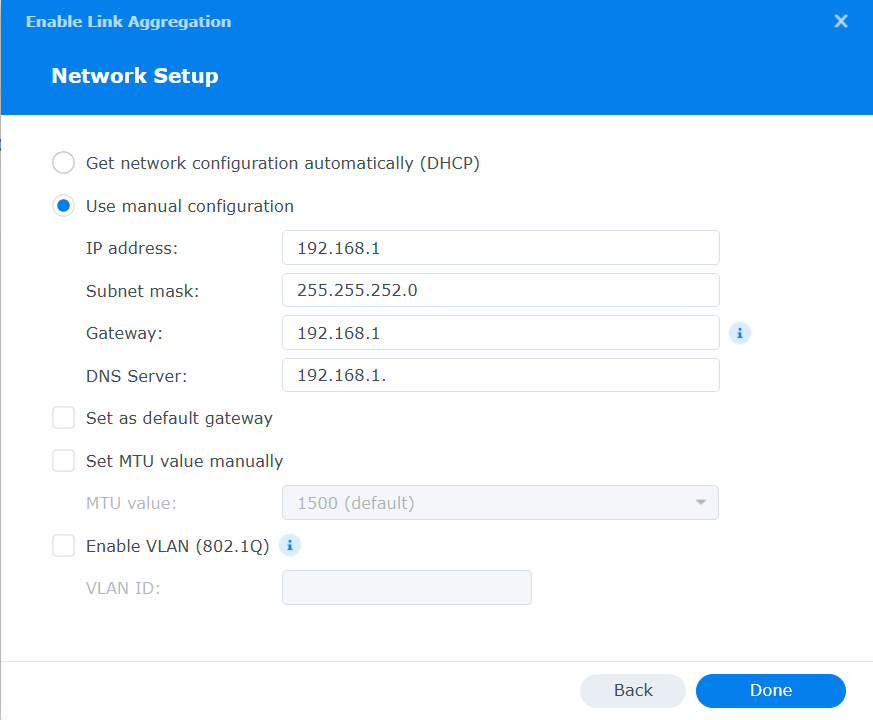Click the DNS Server field
The image size is (873, 720).
pyautogui.click(x=501, y=375)
